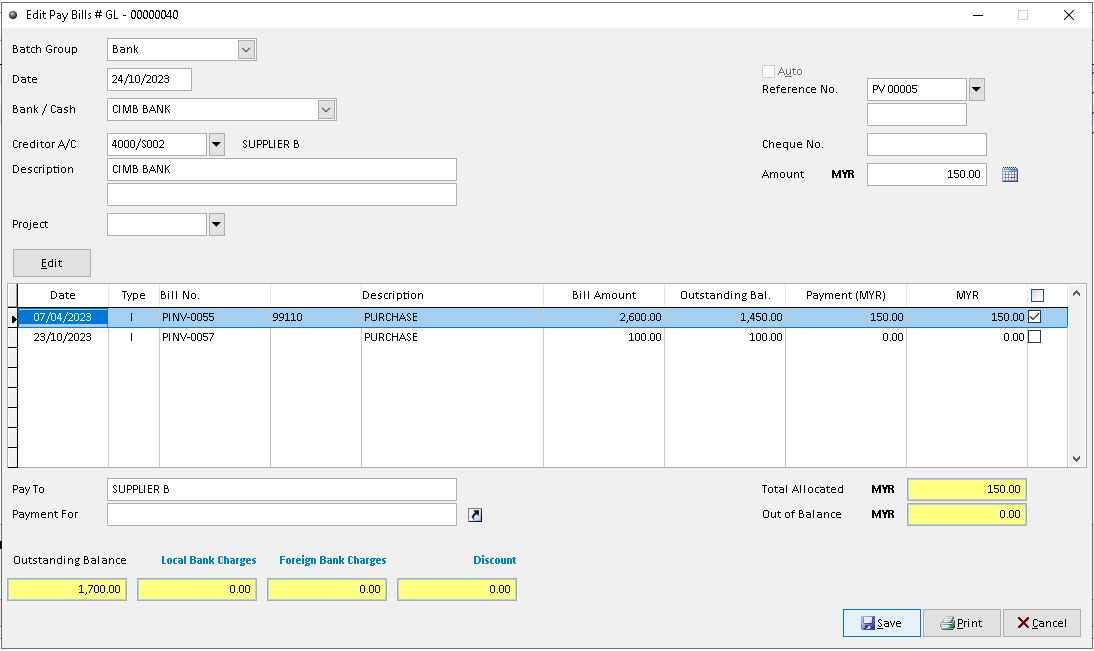Click the Cancel button

pos(1042,623)
